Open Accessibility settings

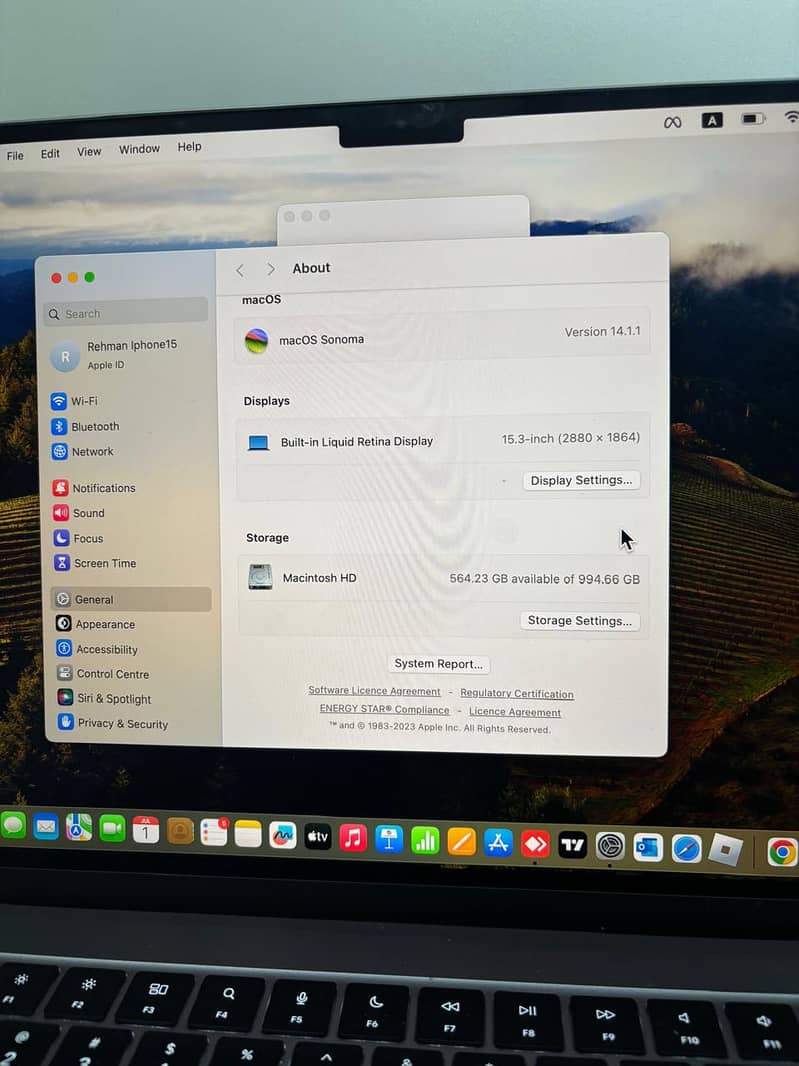pyautogui.click(x=98, y=649)
